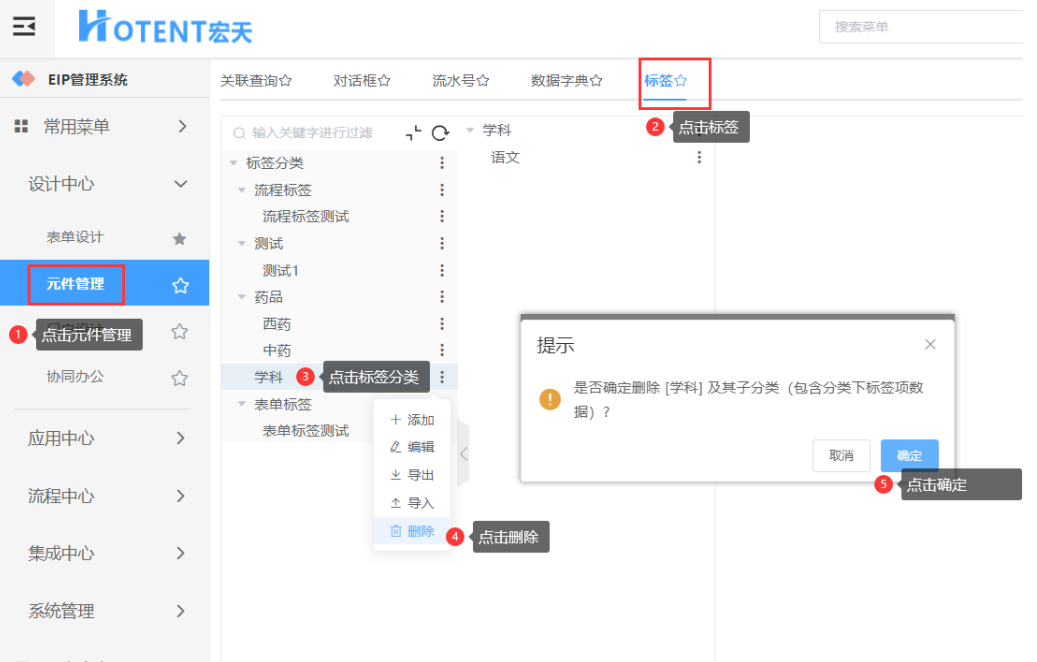Click 取消 to cancel deletion
Screen dimensions: 1037x662
(841, 455)
